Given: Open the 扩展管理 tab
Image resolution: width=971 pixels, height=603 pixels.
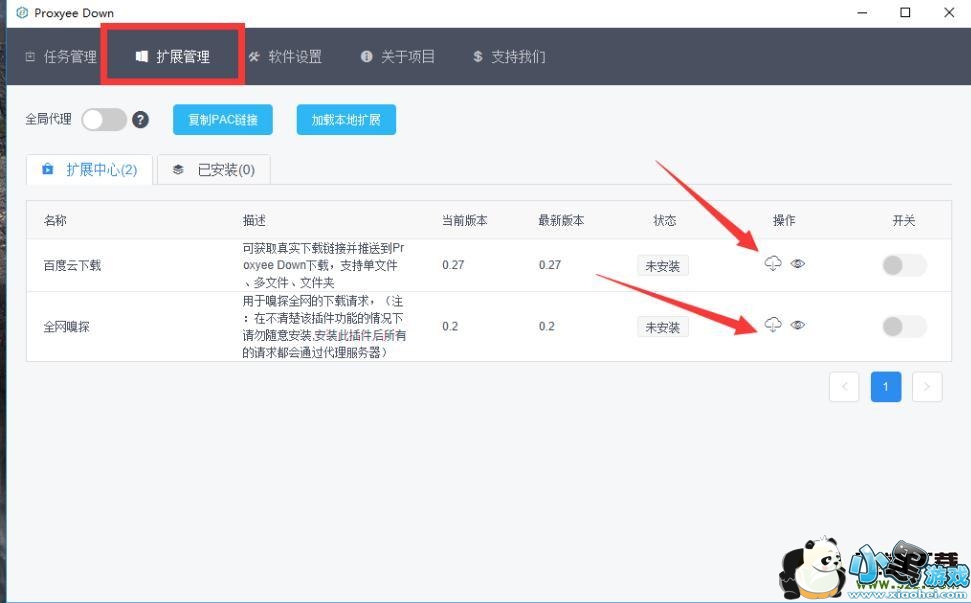Looking at the screenshot, I should 173,57.
